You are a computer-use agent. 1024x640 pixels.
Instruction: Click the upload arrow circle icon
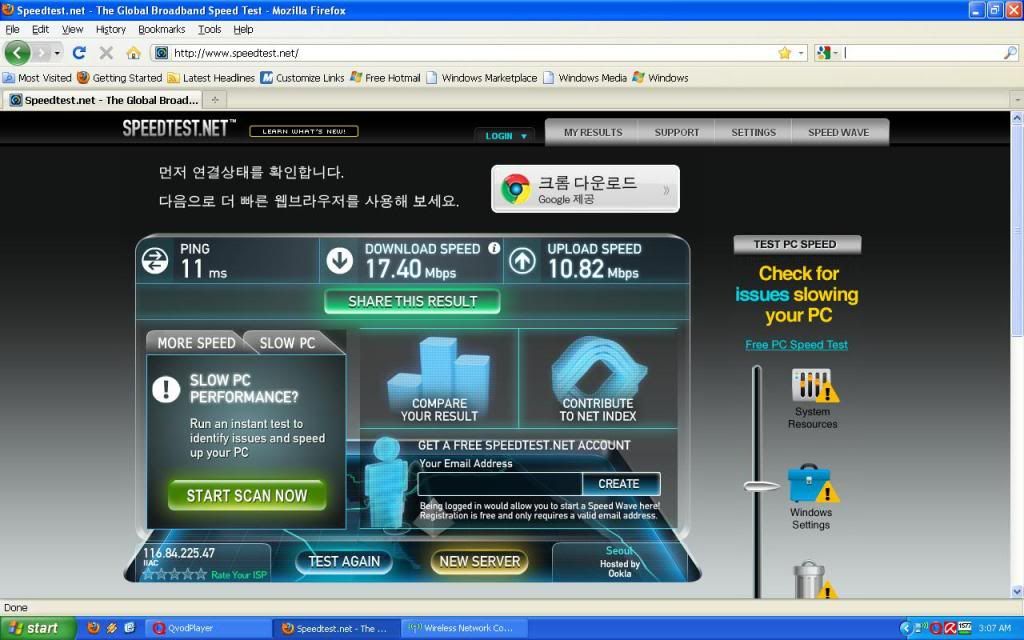click(x=522, y=261)
